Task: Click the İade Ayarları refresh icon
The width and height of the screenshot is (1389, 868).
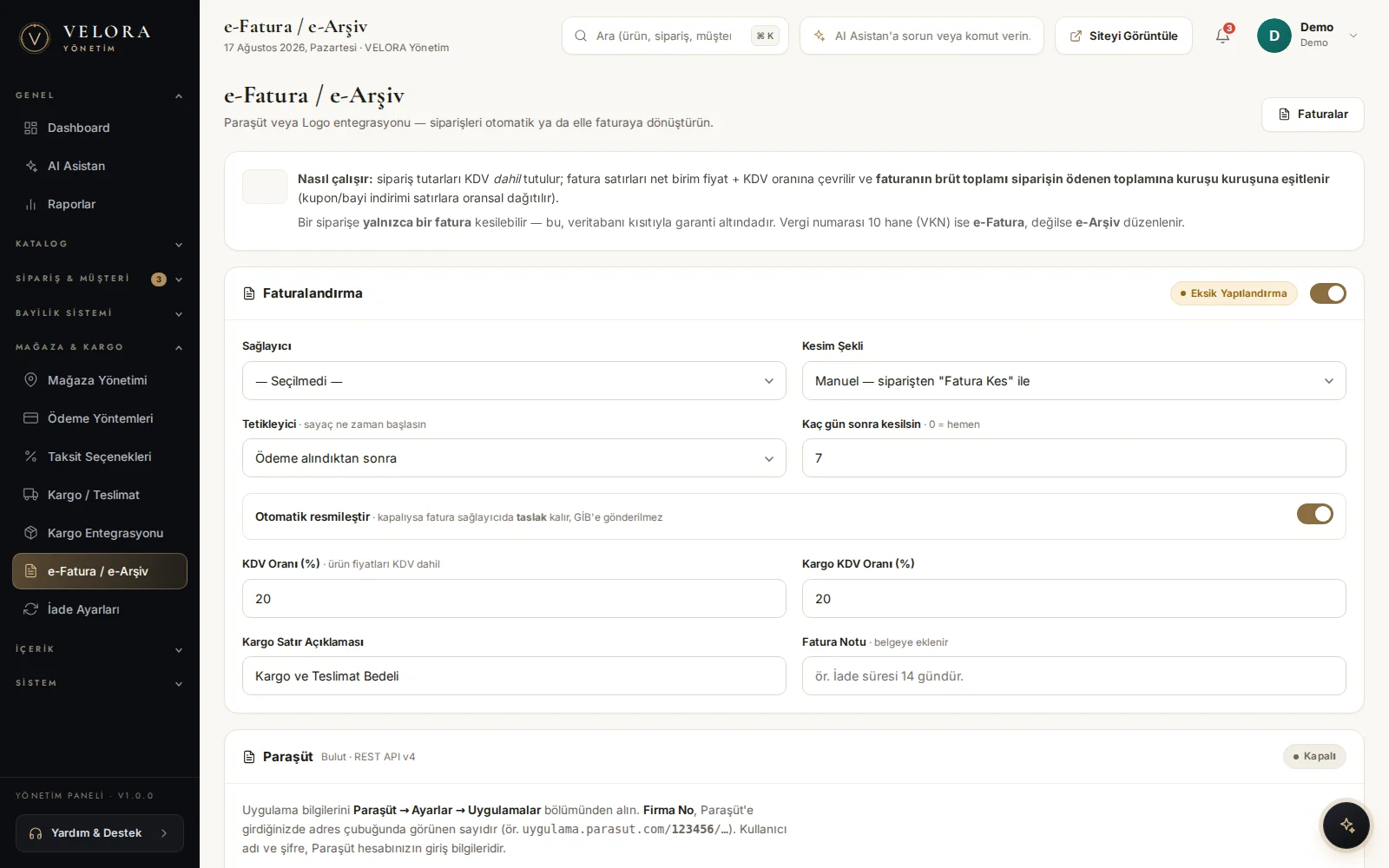Action: pyautogui.click(x=31, y=609)
